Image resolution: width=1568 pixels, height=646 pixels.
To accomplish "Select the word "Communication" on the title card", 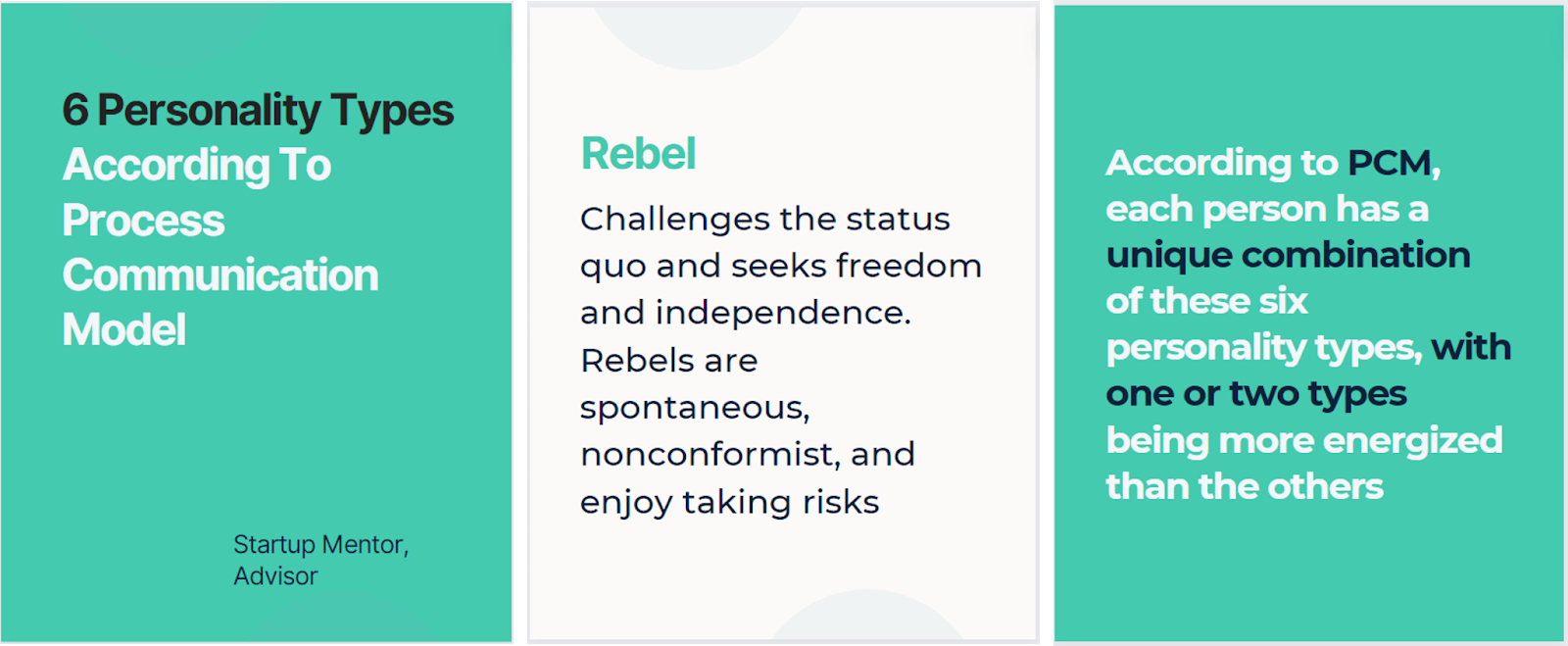I will [220, 275].
